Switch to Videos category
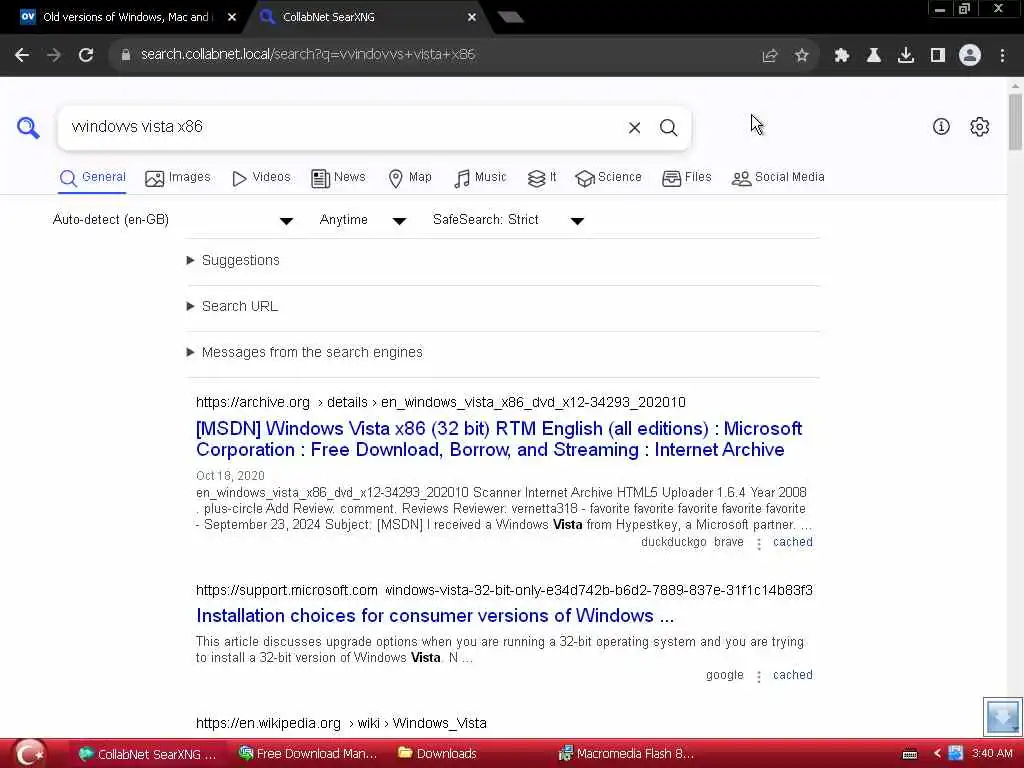1024x768 pixels. tap(261, 177)
